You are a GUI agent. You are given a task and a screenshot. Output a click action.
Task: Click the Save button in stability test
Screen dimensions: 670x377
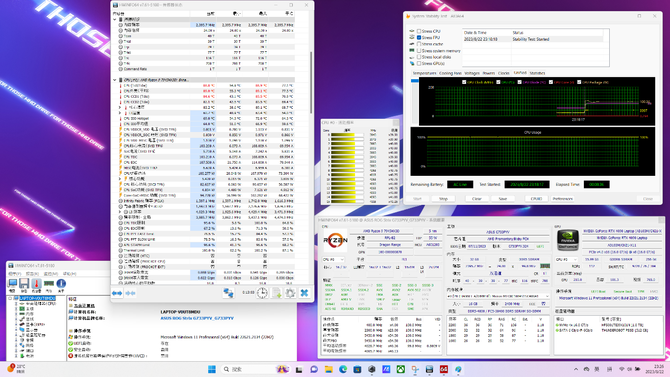click(x=502, y=199)
